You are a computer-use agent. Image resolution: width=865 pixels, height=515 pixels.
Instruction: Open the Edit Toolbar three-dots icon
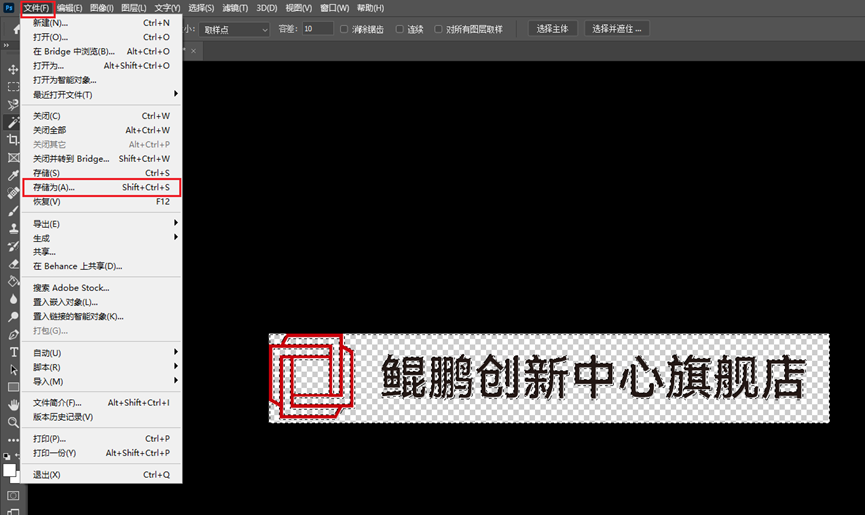13,440
